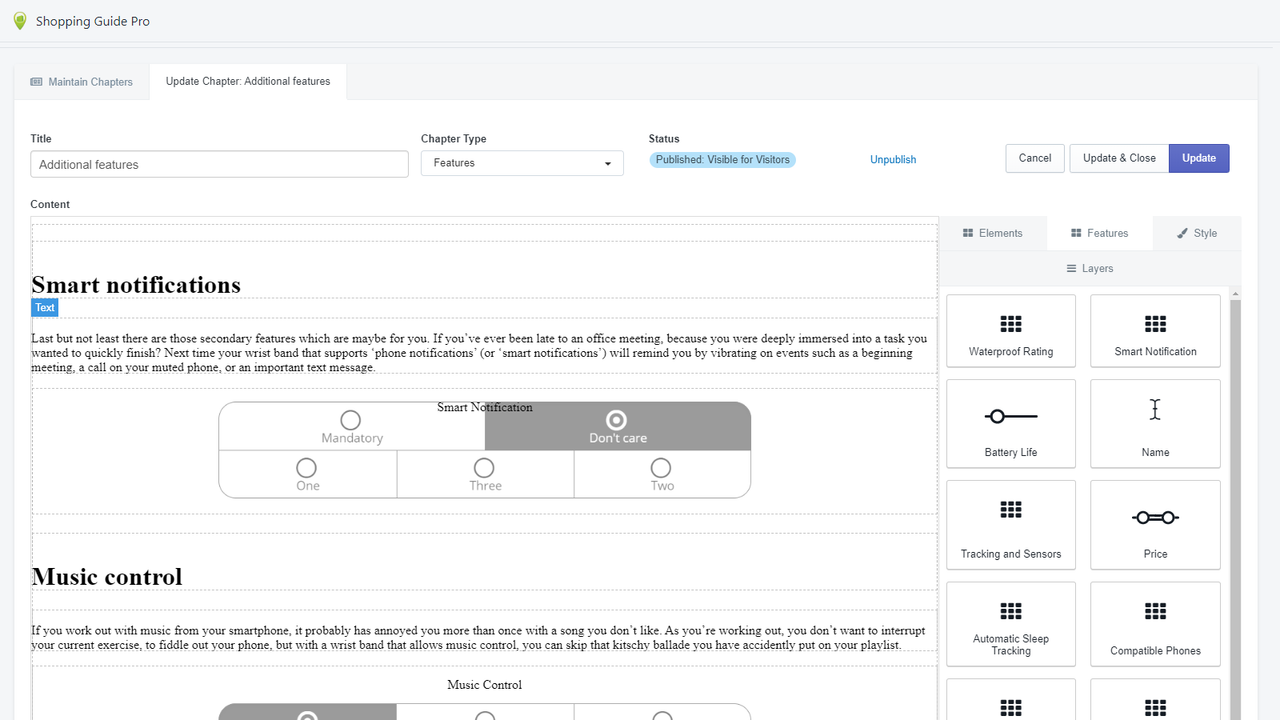This screenshot has width=1280, height=720.
Task: Choose the Three option radio button
Action: point(484,467)
